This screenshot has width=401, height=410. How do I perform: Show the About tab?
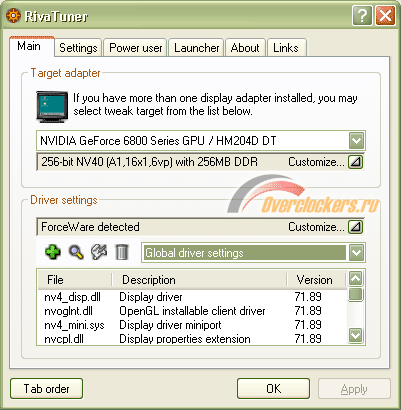coord(245,48)
